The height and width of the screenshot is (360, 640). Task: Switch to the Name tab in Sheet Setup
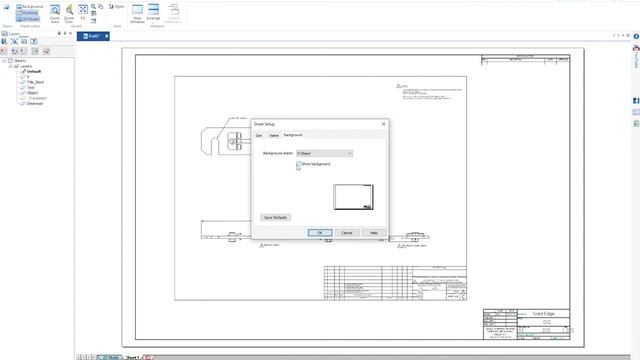click(x=274, y=135)
